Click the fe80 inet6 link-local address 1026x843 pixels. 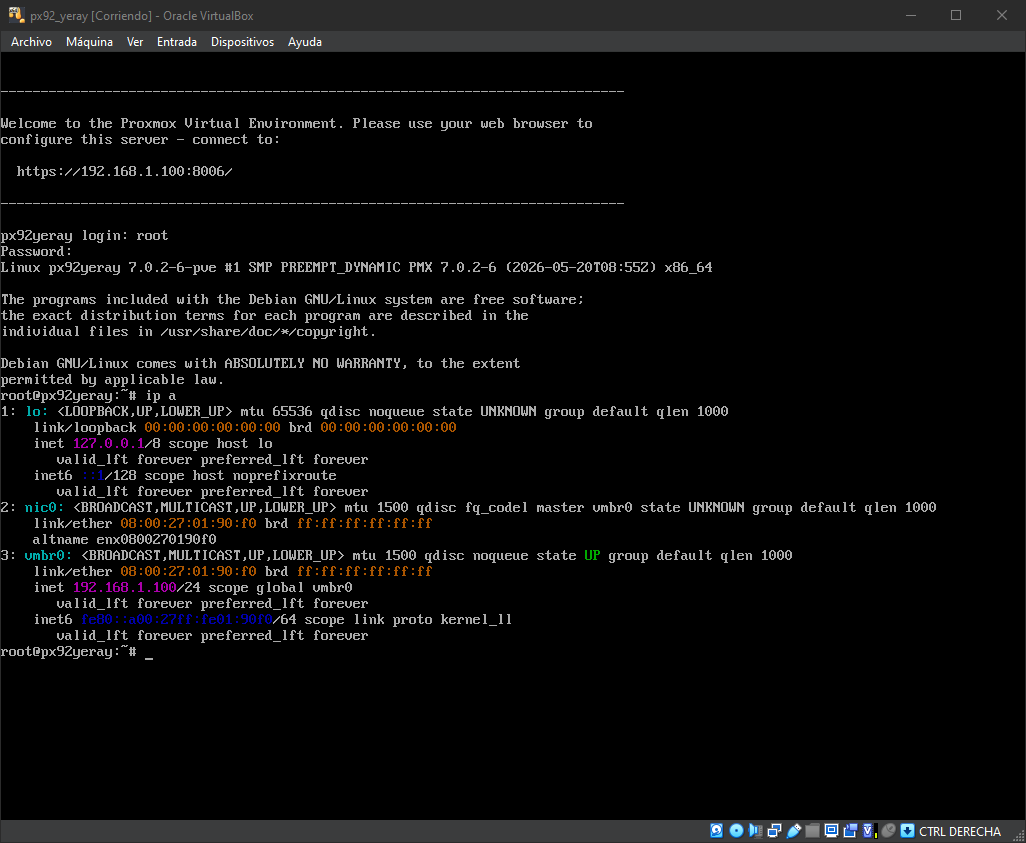[x=177, y=619]
